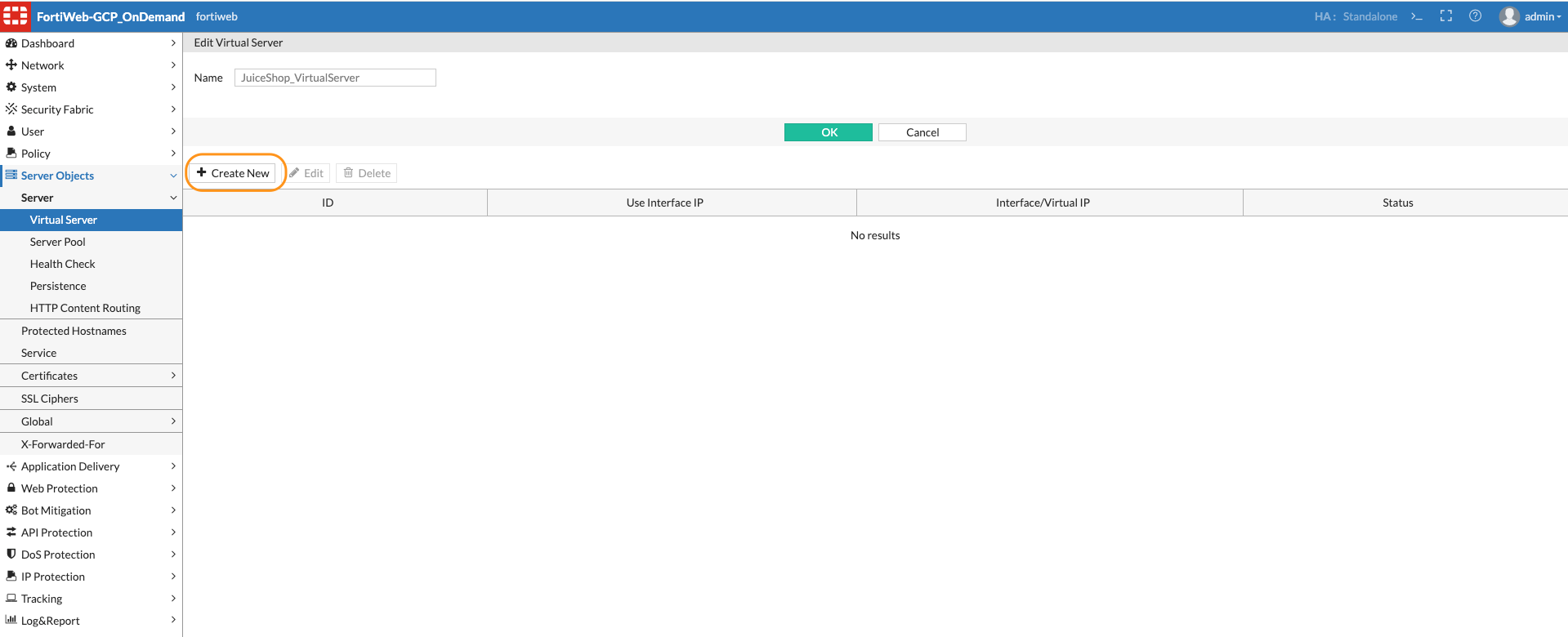
Task: Click the Log&Report chart icon
Action: tap(11, 620)
